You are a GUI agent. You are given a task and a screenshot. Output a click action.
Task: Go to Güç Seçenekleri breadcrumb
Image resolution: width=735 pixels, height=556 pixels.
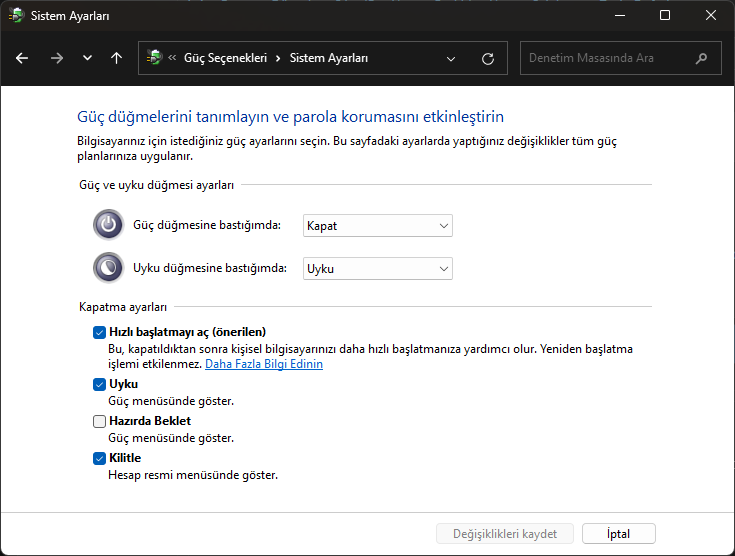(x=225, y=58)
